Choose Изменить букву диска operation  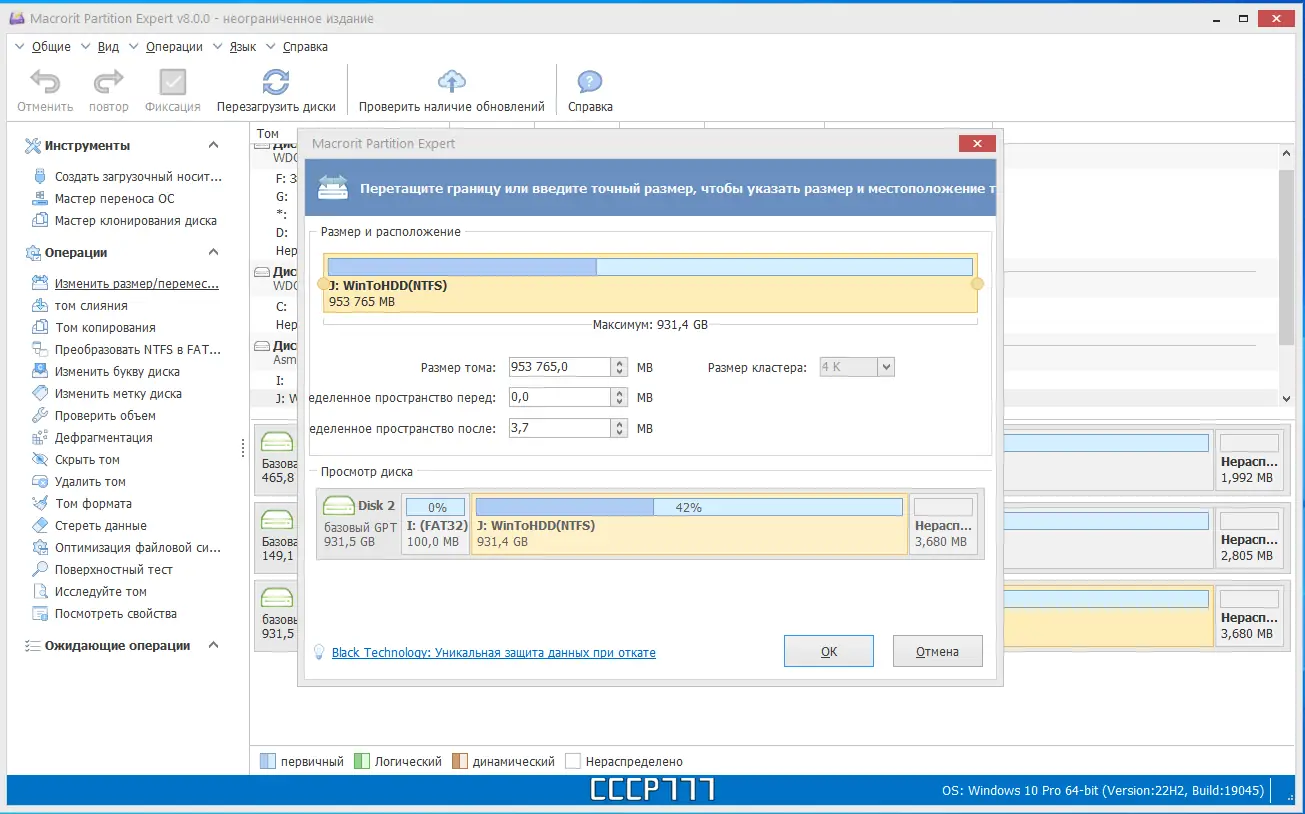(x=117, y=372)
